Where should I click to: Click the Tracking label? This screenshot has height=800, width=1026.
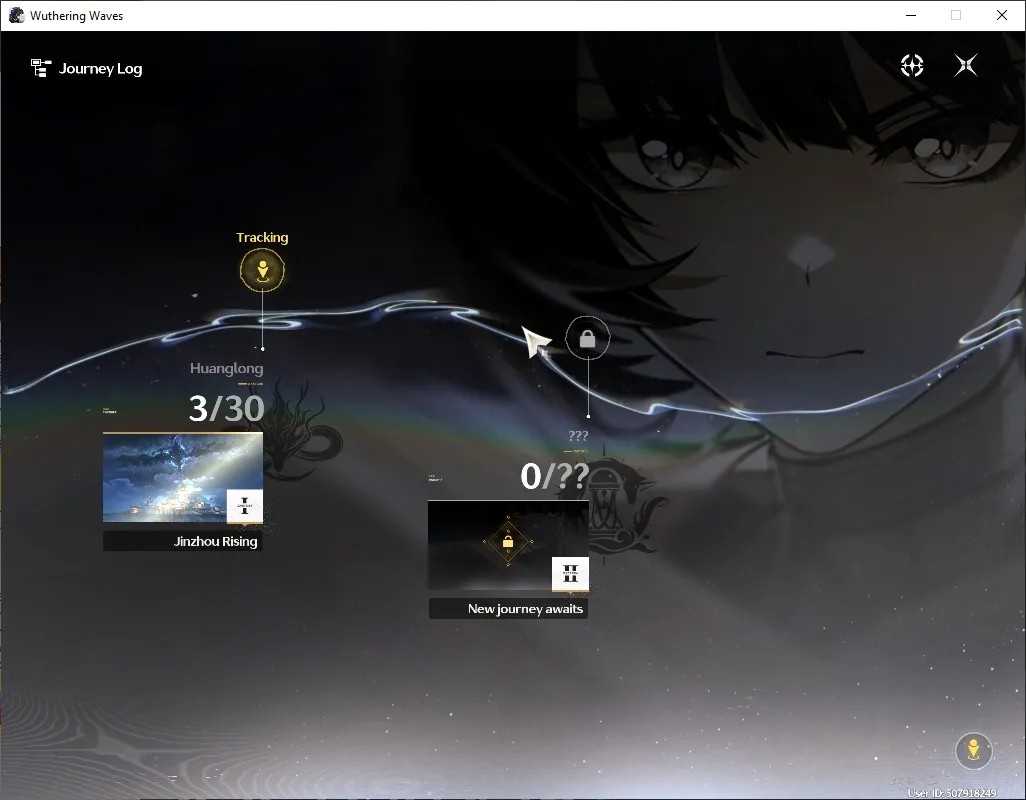[262, 237]
